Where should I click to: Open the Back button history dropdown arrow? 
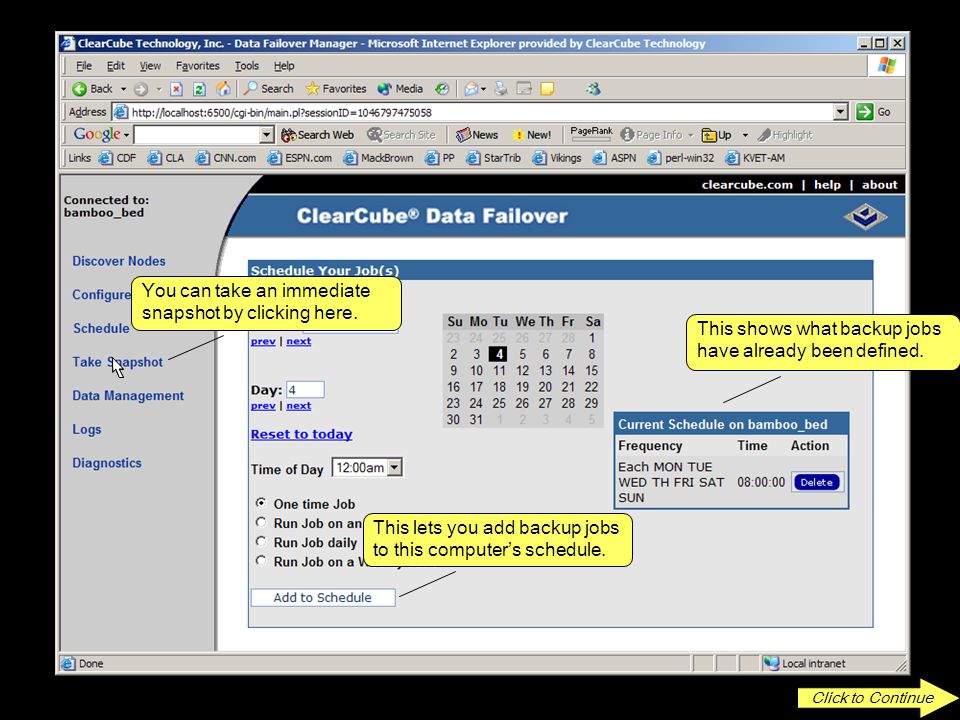tap(123, 89)
